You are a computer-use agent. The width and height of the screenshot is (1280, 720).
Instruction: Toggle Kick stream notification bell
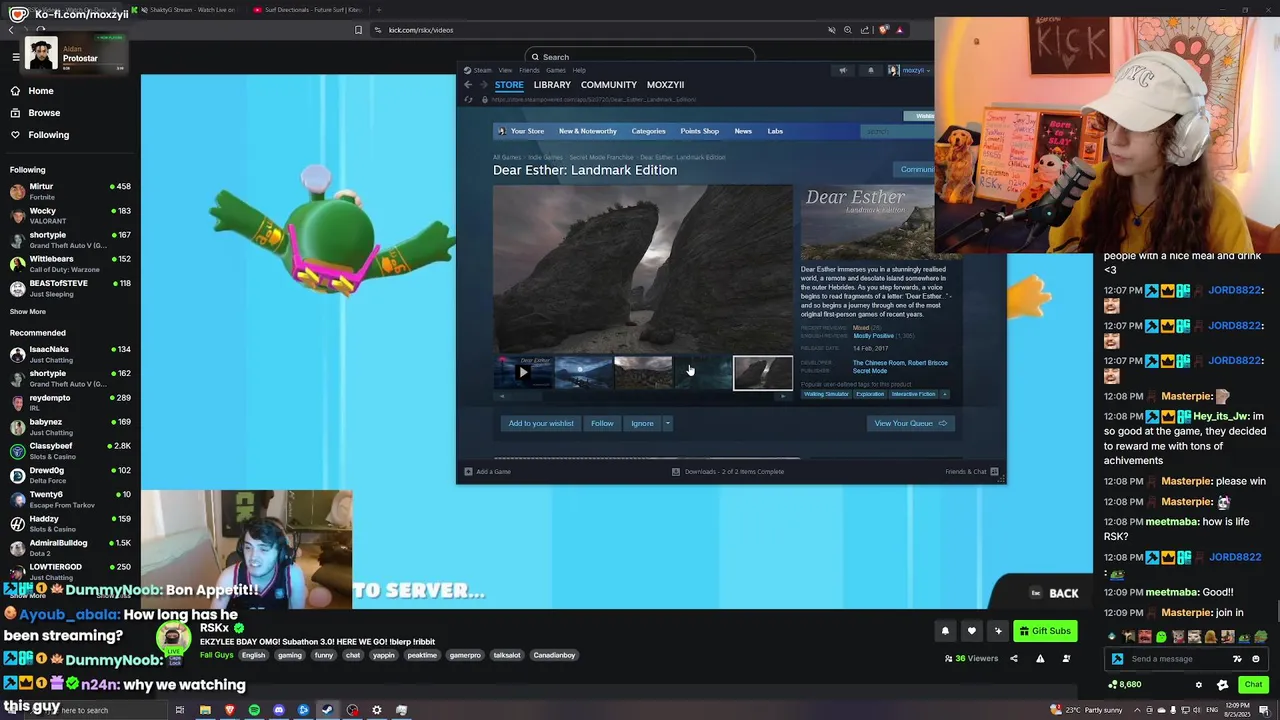(x=945, y=631)
